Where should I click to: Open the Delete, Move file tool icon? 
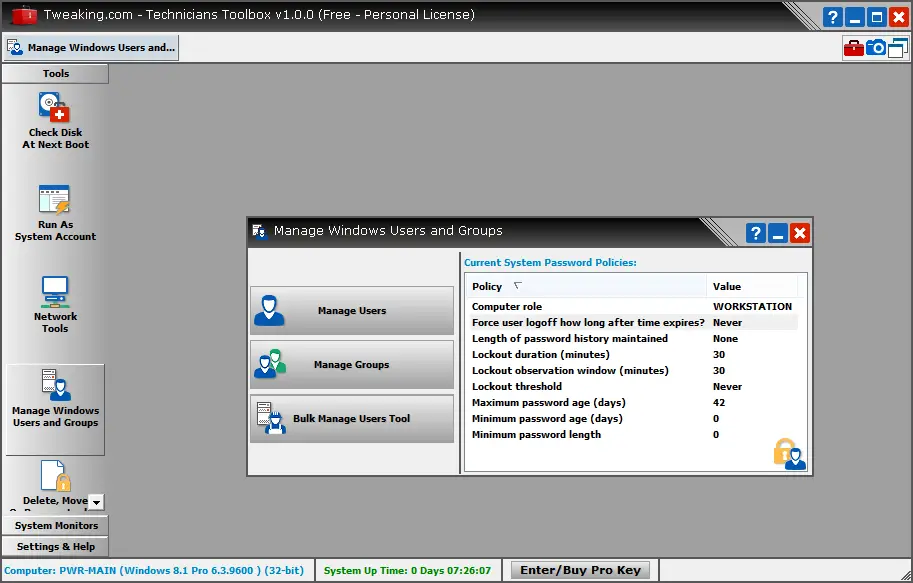(55, 476)
